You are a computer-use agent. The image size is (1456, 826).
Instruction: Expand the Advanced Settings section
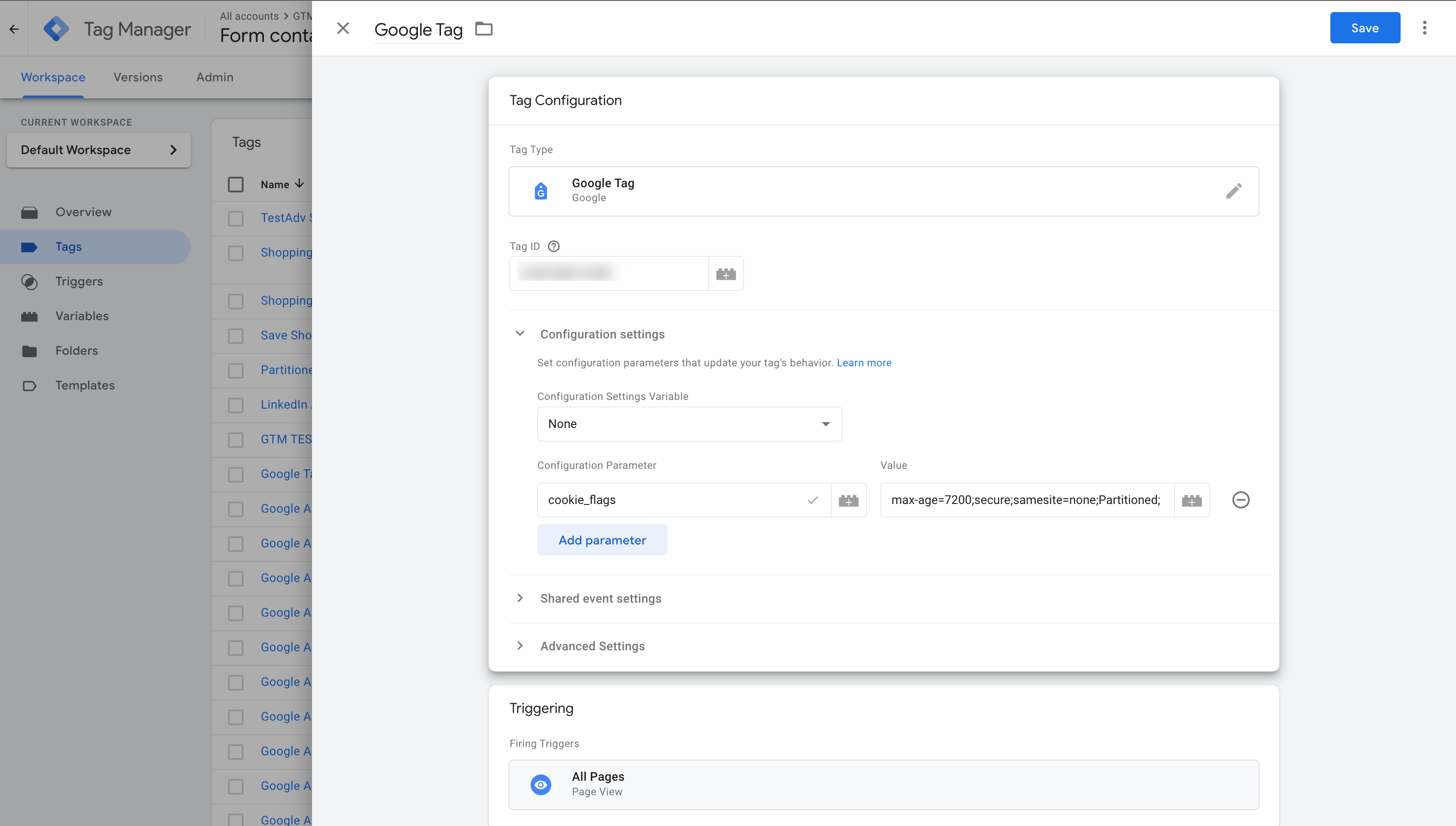pyautogui.click(x=592, y=646)
